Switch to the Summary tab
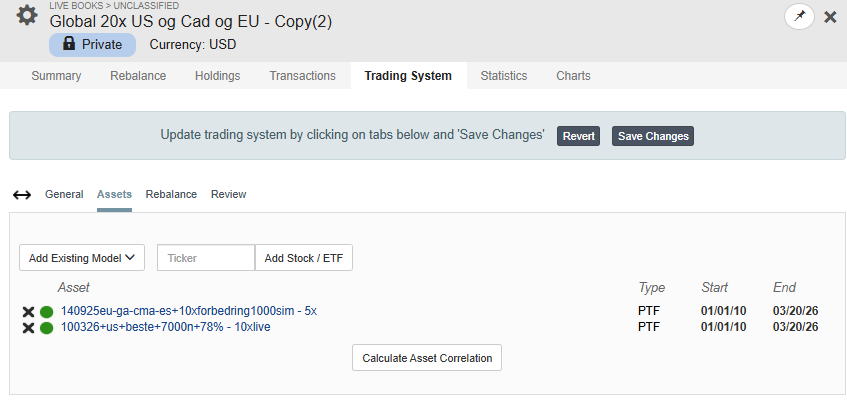The image size is (847, 402). click(56, 76)
